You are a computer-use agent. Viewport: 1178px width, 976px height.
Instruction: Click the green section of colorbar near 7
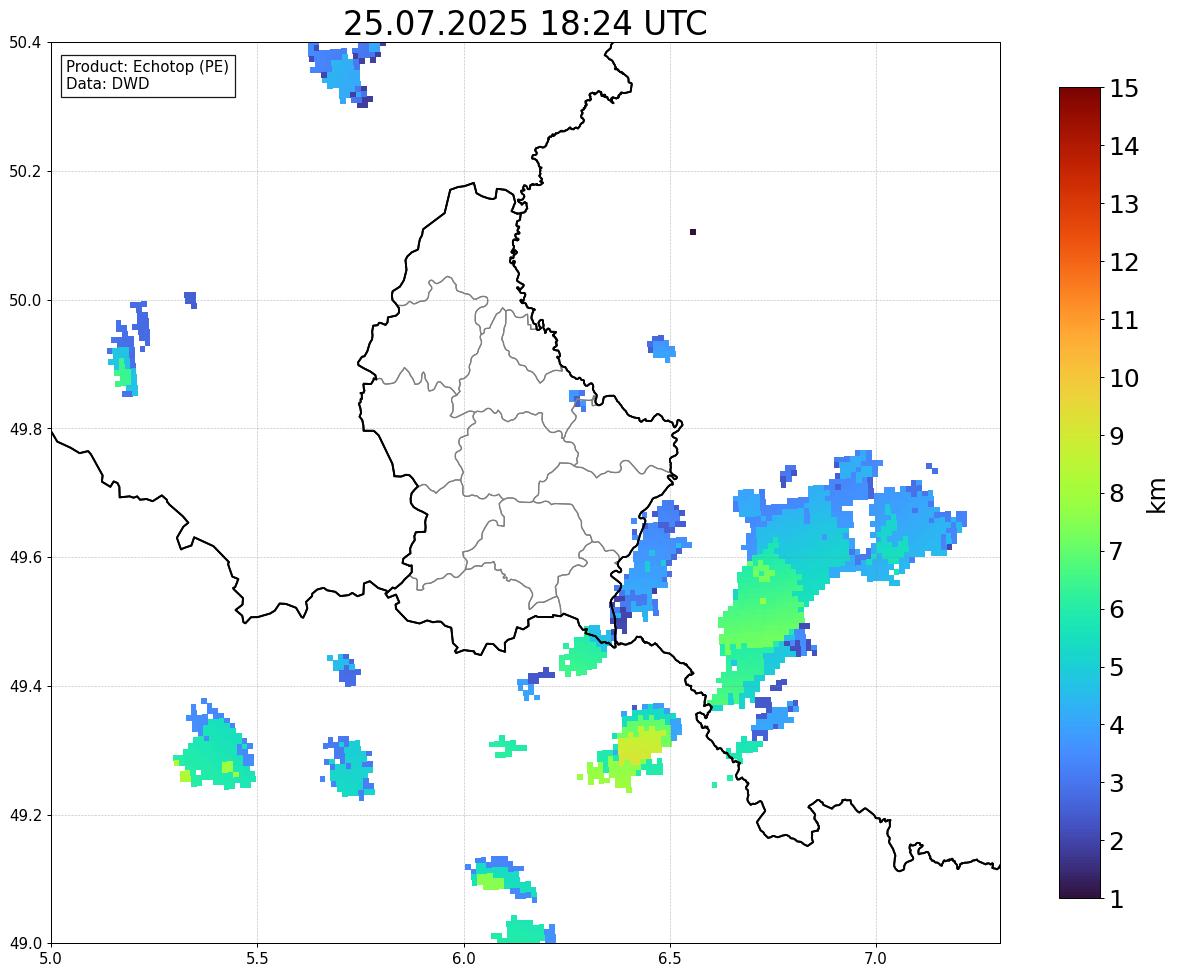pos(1080,551)
